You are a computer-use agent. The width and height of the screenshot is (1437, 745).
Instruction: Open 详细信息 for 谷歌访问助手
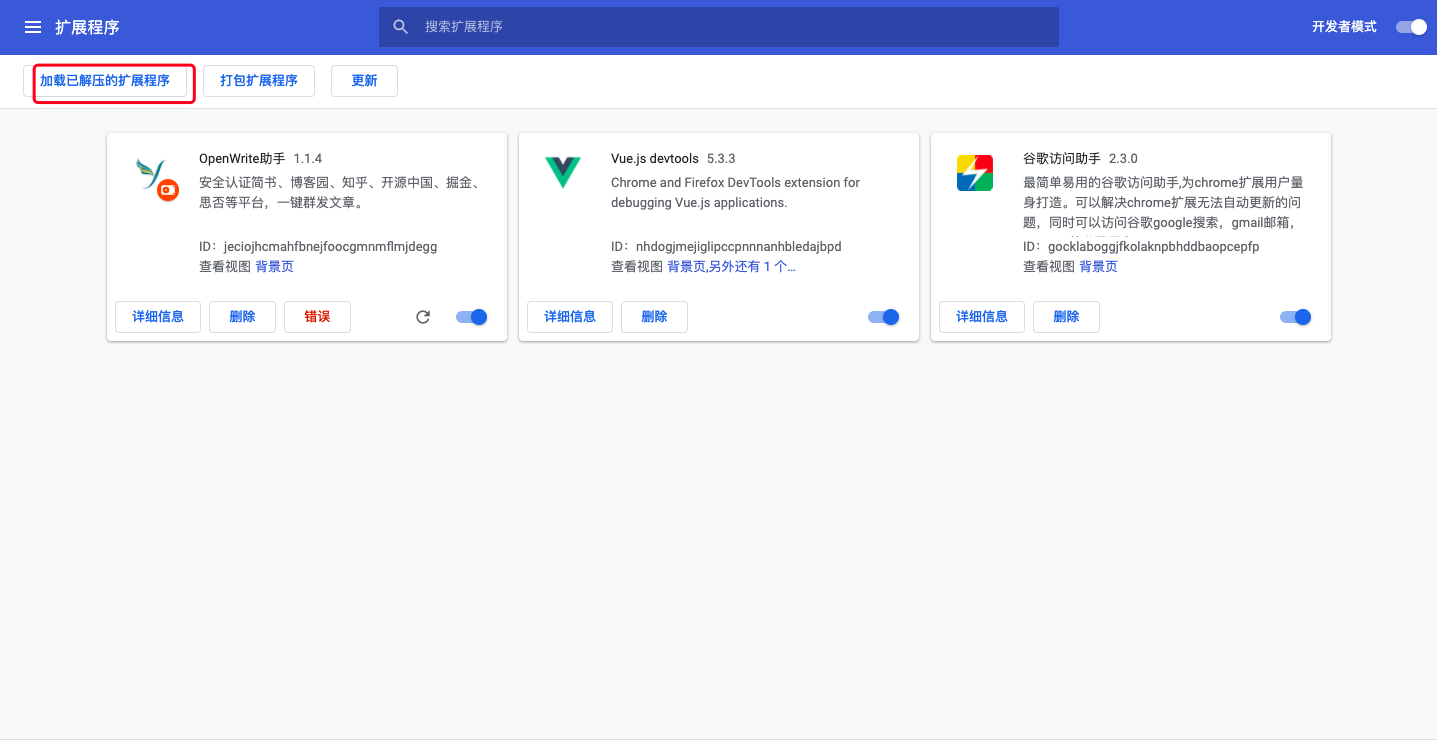982,317
